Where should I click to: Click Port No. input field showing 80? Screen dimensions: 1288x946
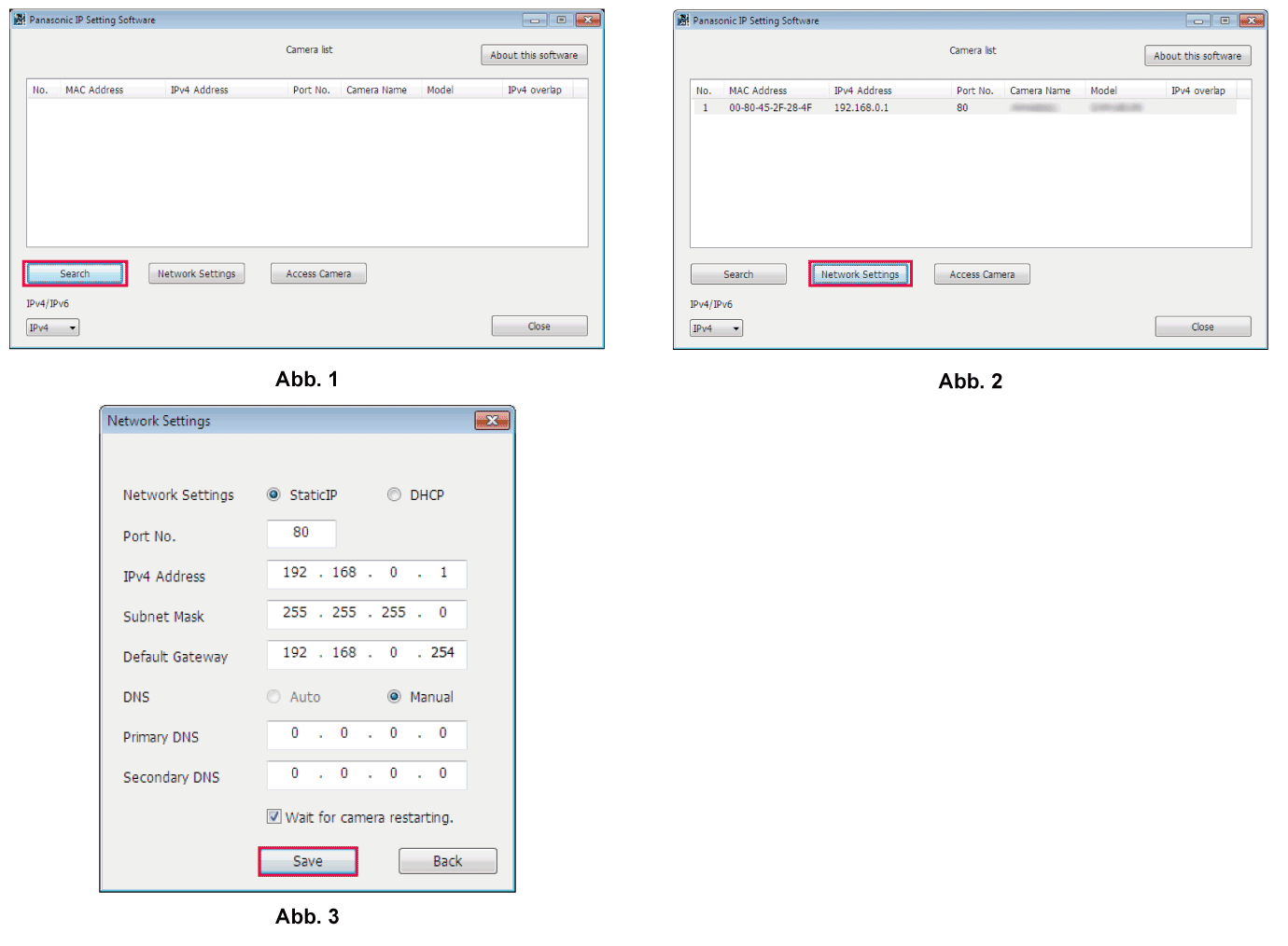(x=301, y=534)
